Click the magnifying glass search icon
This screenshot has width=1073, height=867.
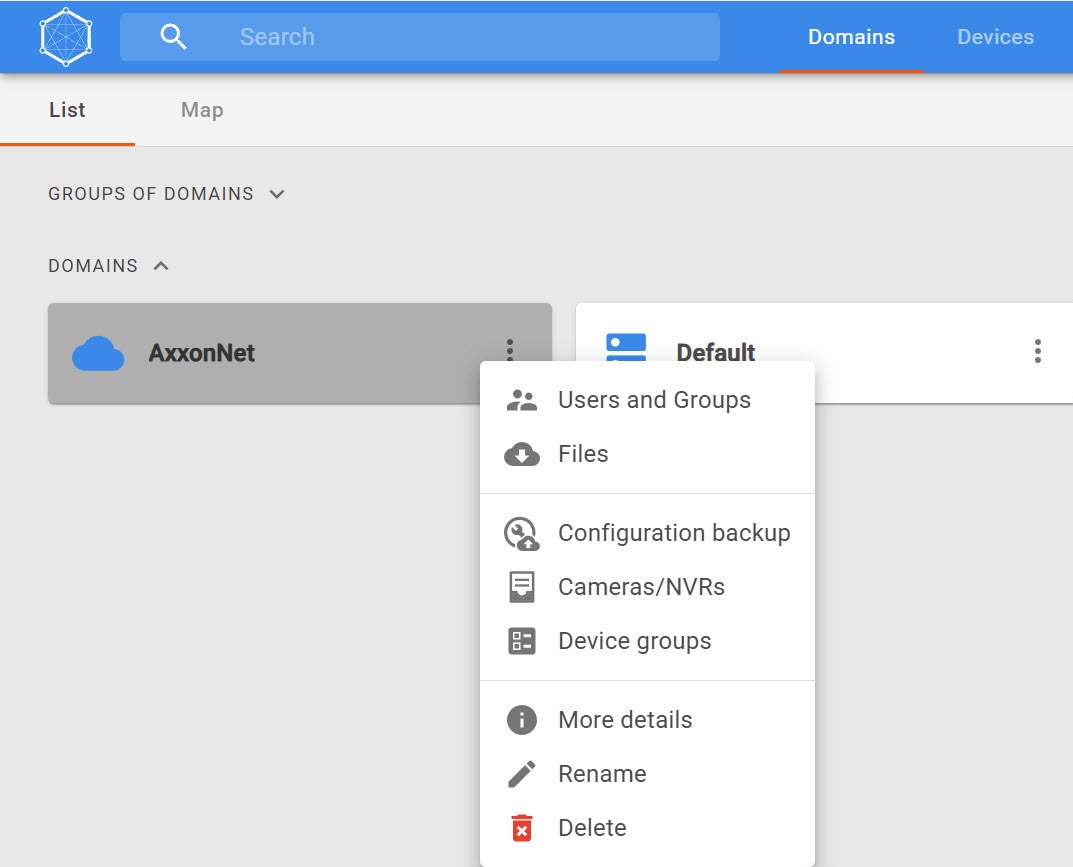173,37
